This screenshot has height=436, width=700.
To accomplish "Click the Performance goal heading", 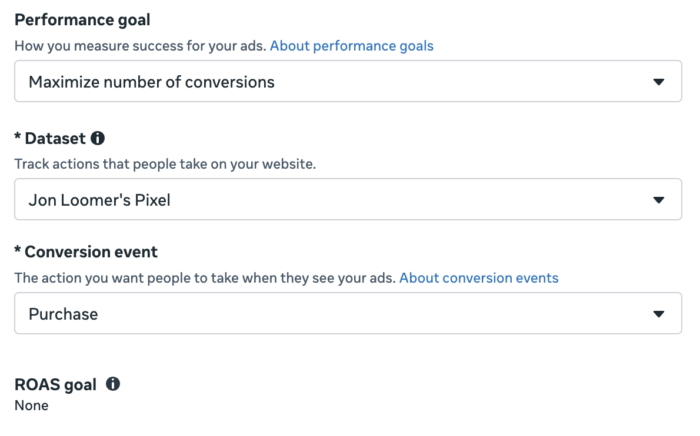I will pyautogui.click(x=83, y=20).
